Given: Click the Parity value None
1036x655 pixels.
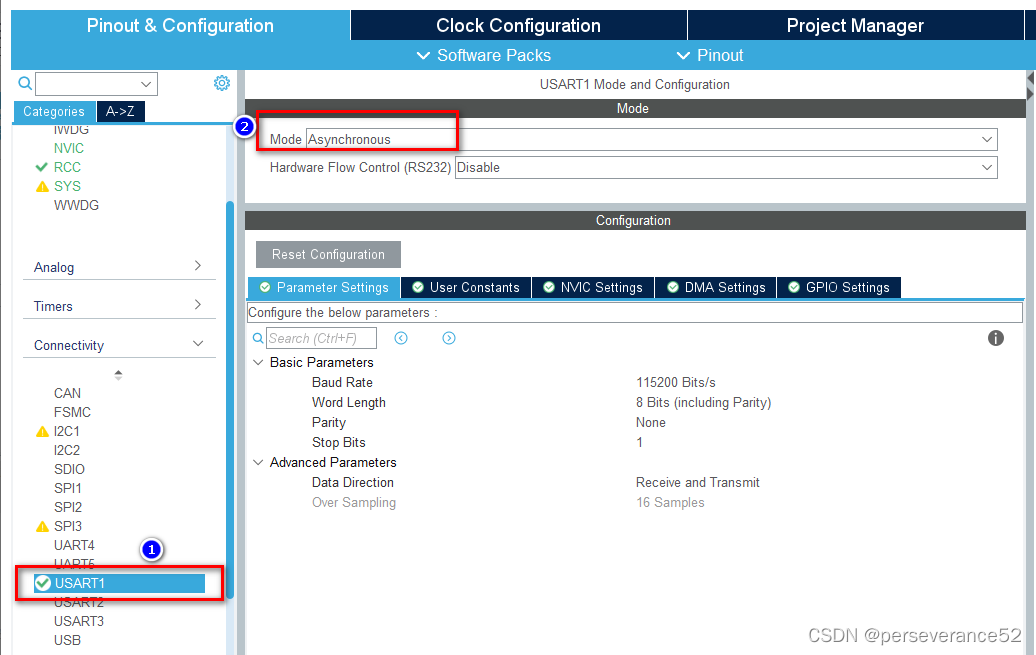Looking at the screenshot, I should click(651, 422).
